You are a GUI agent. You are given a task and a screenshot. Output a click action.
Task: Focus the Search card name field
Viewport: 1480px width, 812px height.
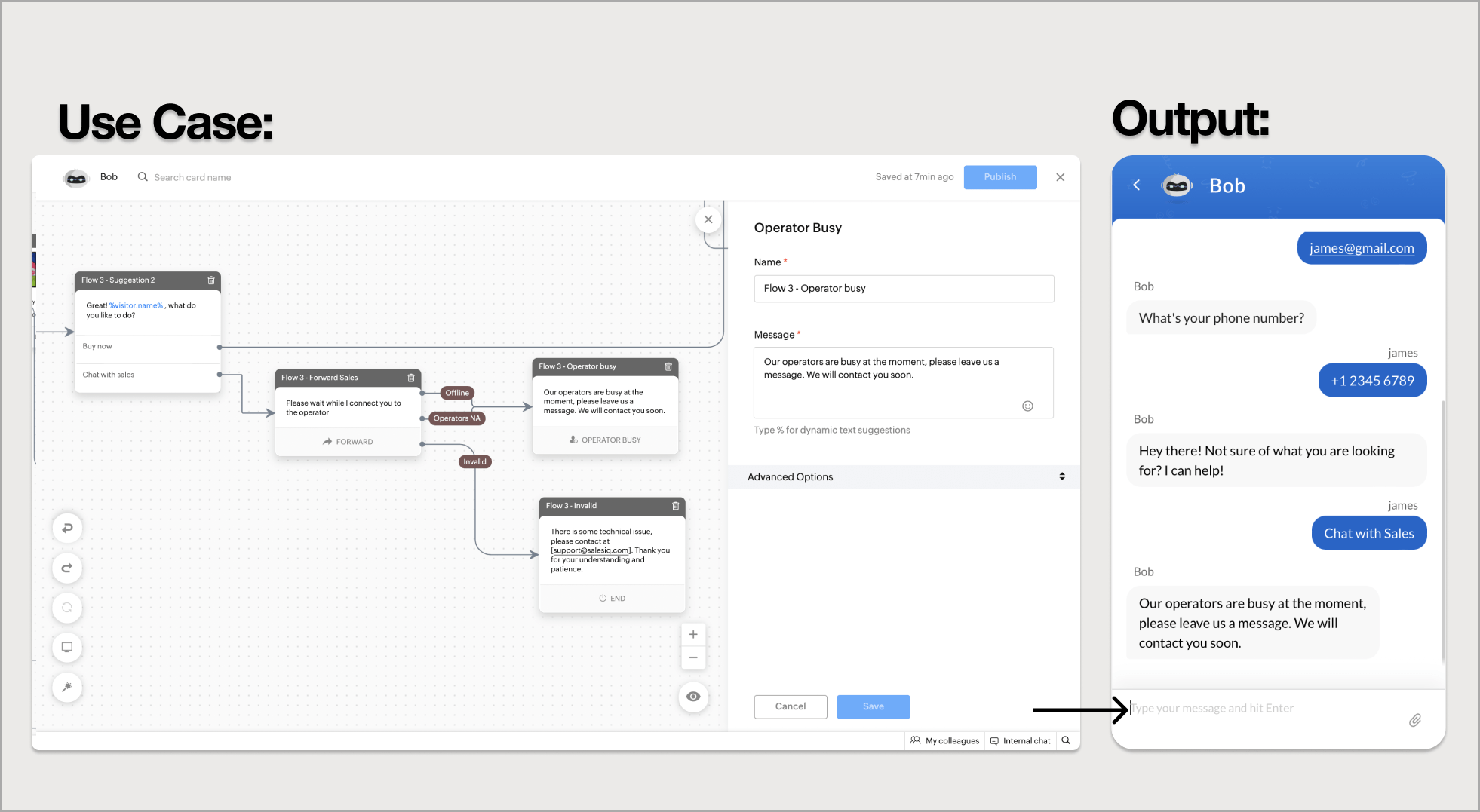click(192, 177)
